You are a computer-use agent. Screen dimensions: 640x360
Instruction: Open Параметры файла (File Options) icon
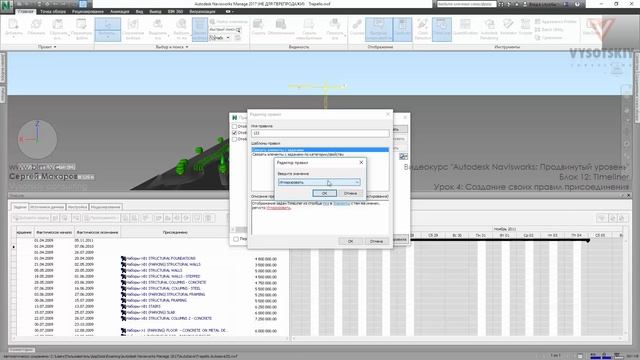click(81, 29)
